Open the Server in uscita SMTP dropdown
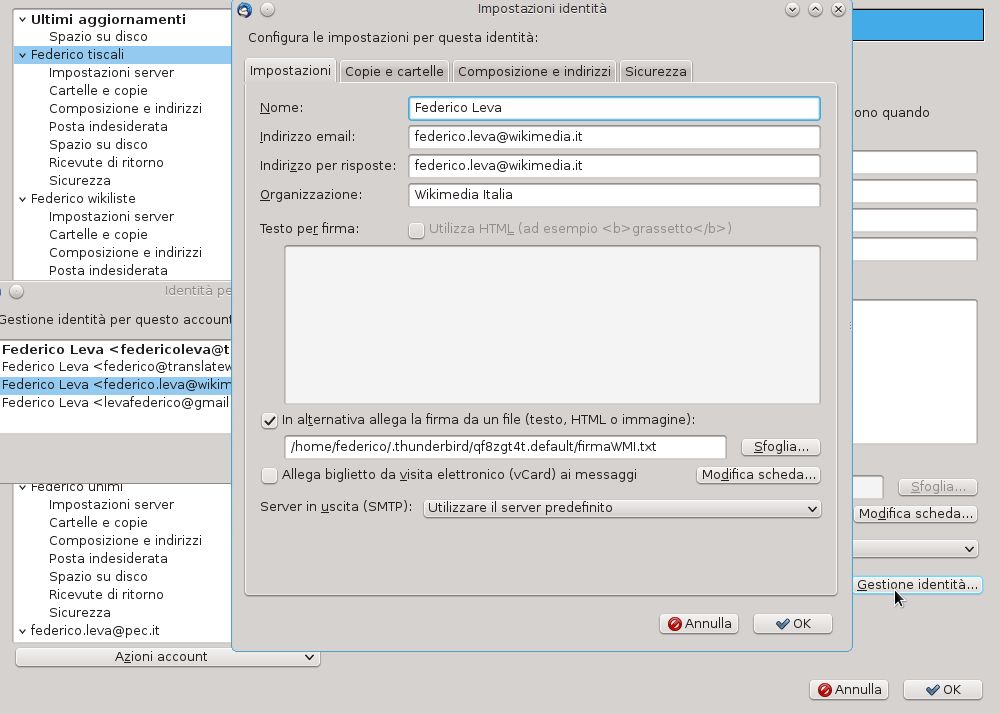1000x714 pixels. click(x=622, y=508)
